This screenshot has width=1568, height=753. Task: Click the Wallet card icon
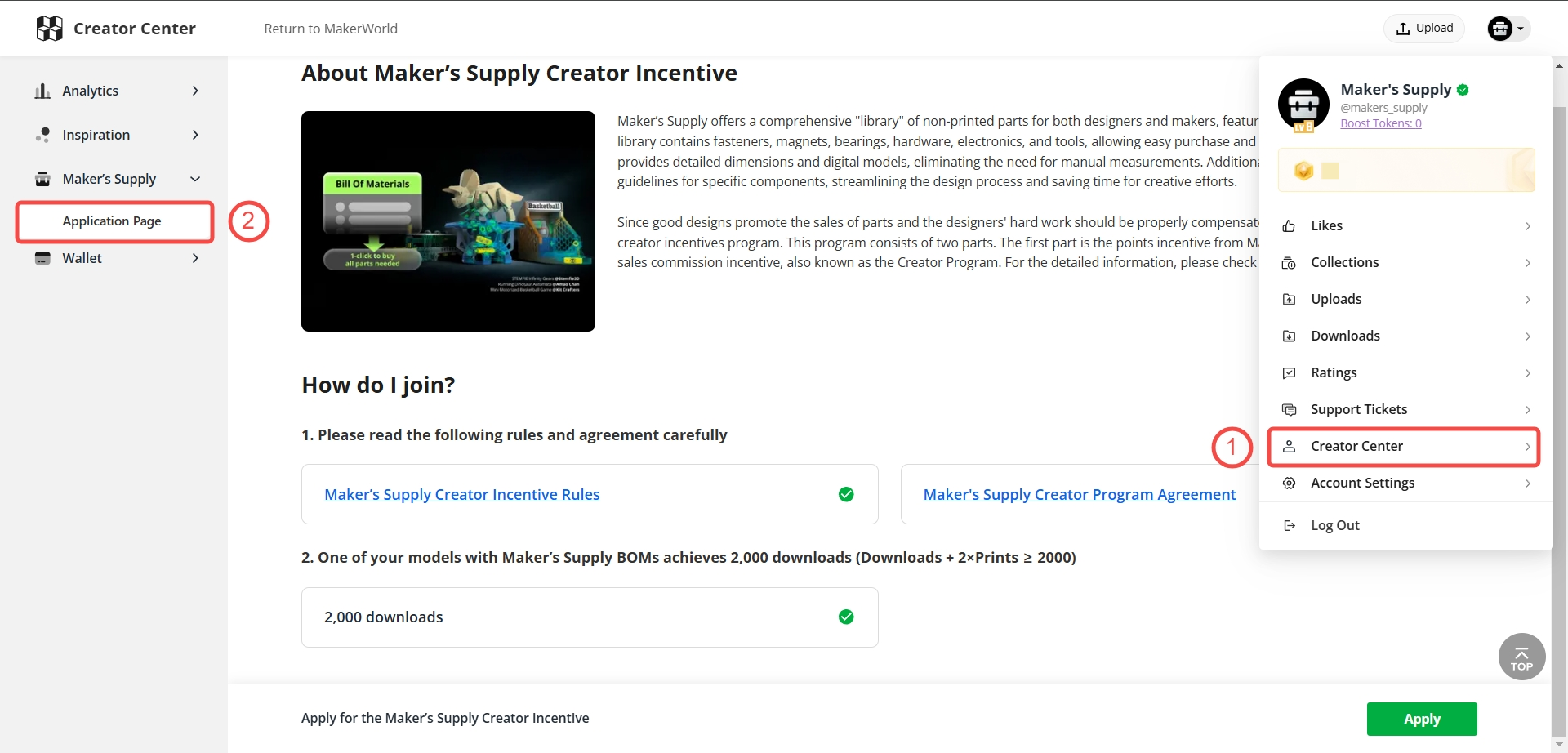pyautogui.click(x=42, y=258)
